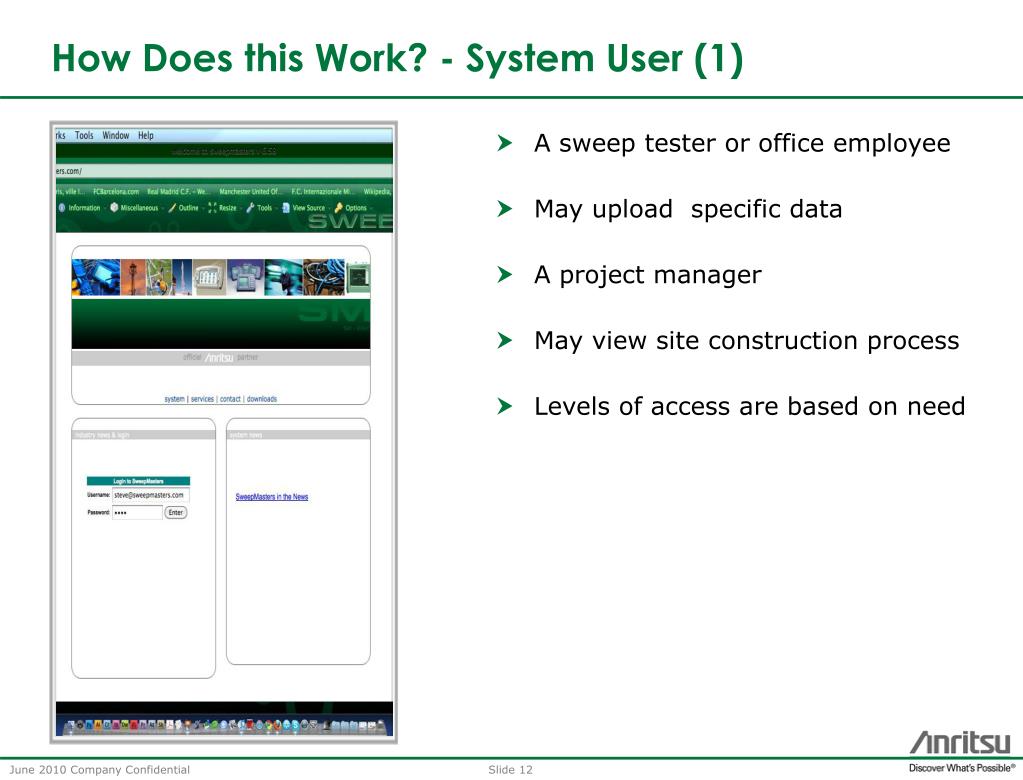Open the Help menu
Screen dimensions: 1023x780
145,136
